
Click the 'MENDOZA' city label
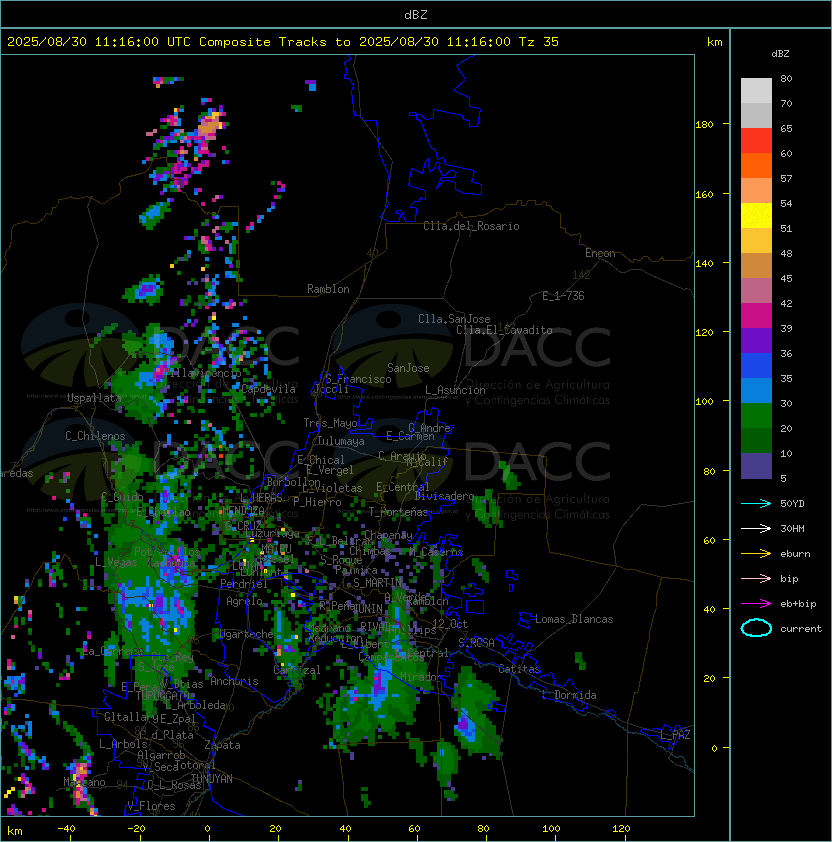pos(243,511)
